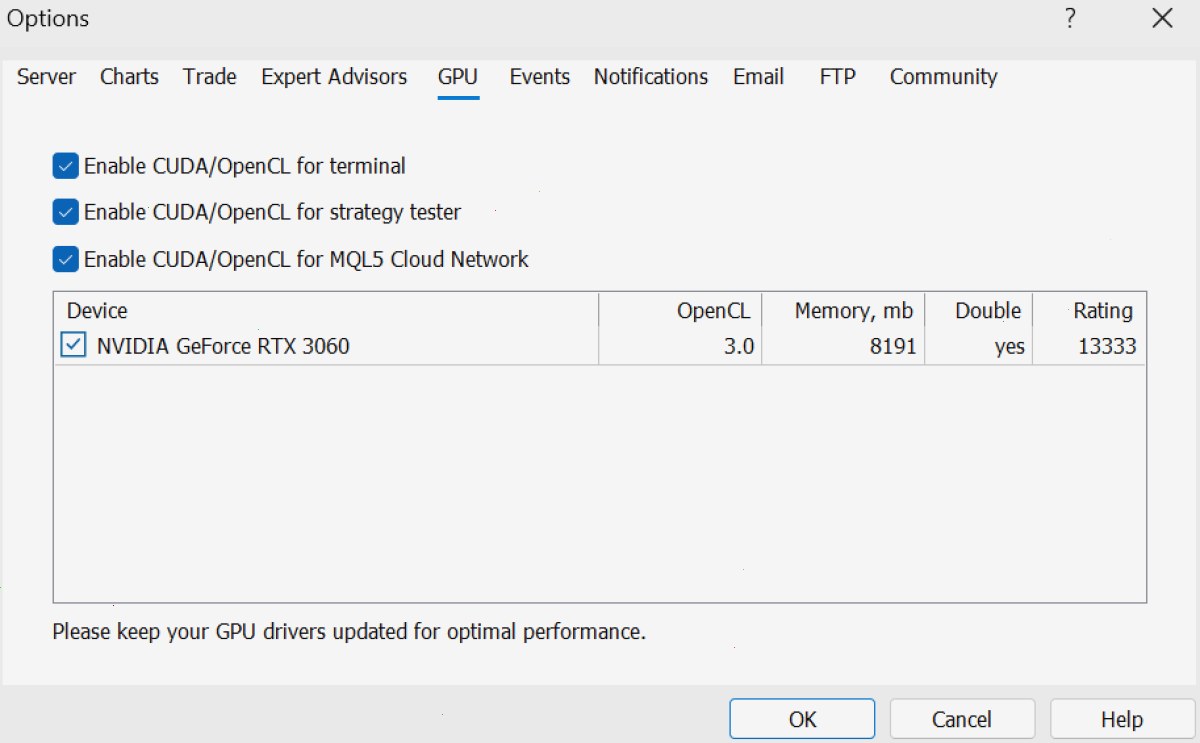Click the help question mark icon
Image resolution: width=1200 pixels, height=743 pixels.
coord(1069,19)
